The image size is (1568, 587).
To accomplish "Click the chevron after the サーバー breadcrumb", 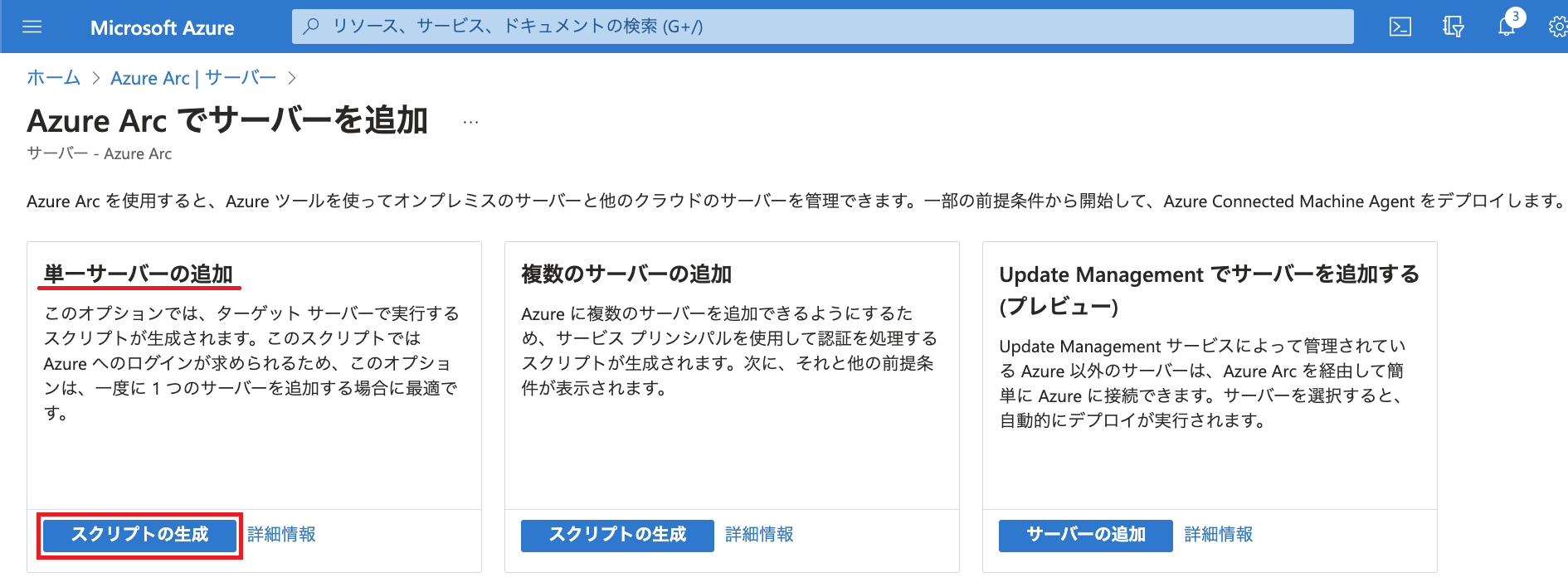I will [x=292, y=78].
